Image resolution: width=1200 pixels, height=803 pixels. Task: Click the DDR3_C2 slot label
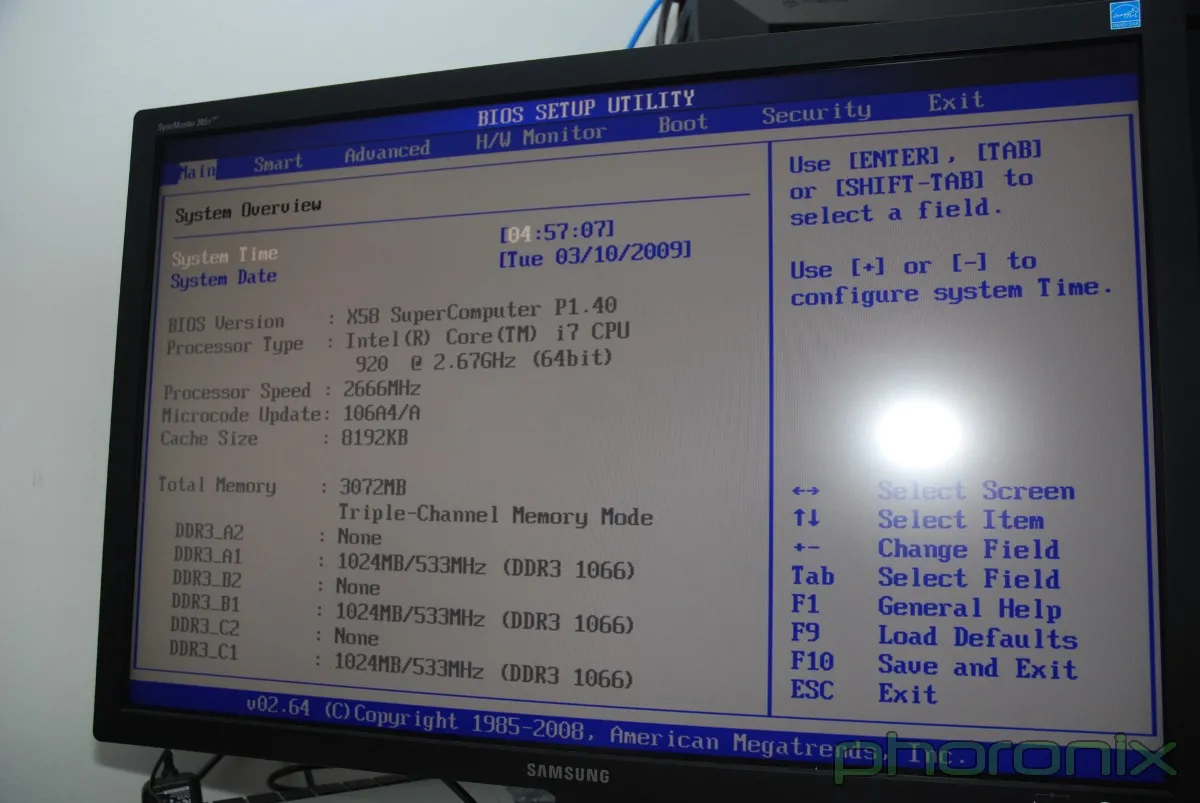[204, 627]
